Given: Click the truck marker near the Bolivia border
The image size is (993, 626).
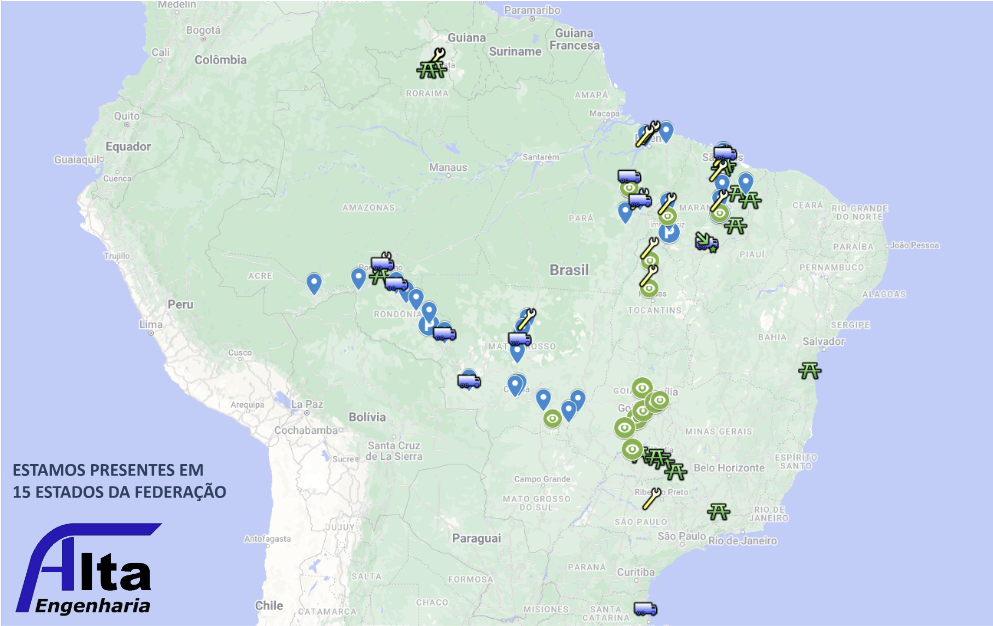Looking at the screenshot, I should (469, 380).
